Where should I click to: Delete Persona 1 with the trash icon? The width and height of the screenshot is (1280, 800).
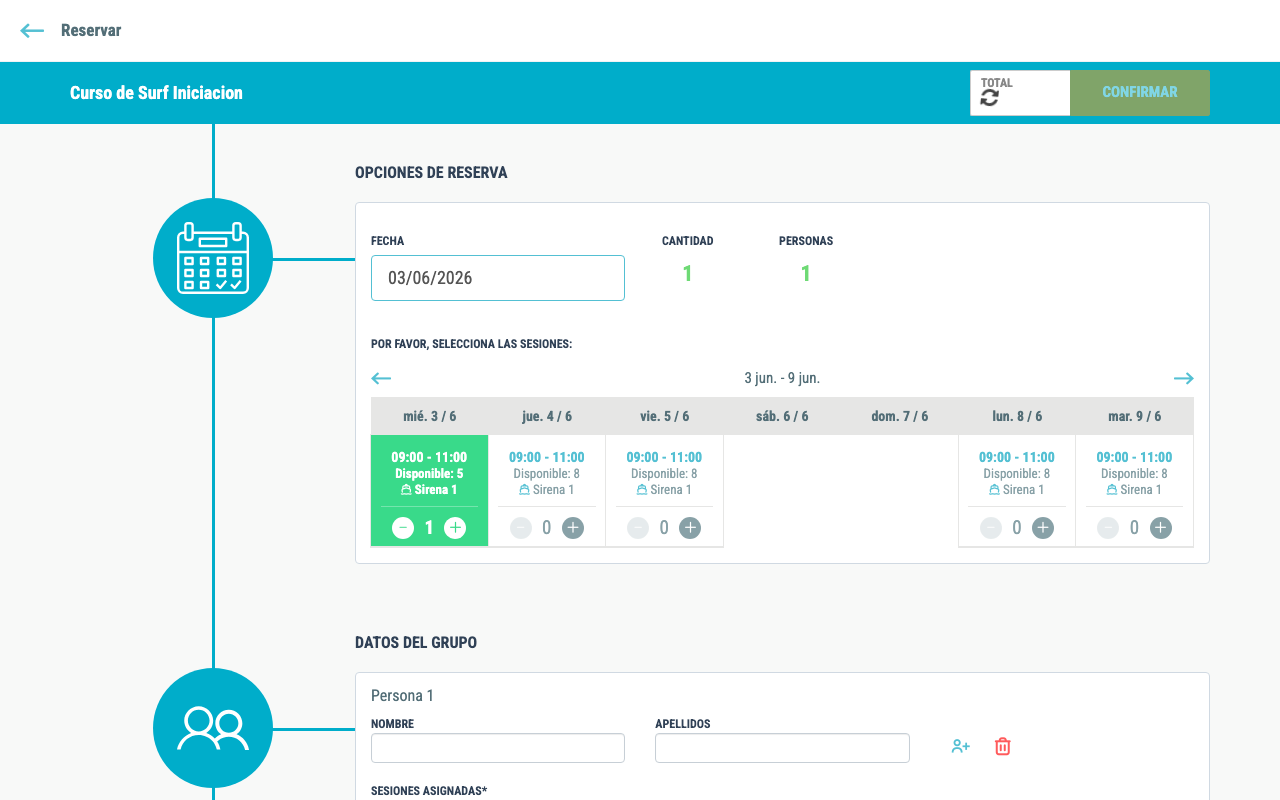[x=1003, y=746]
